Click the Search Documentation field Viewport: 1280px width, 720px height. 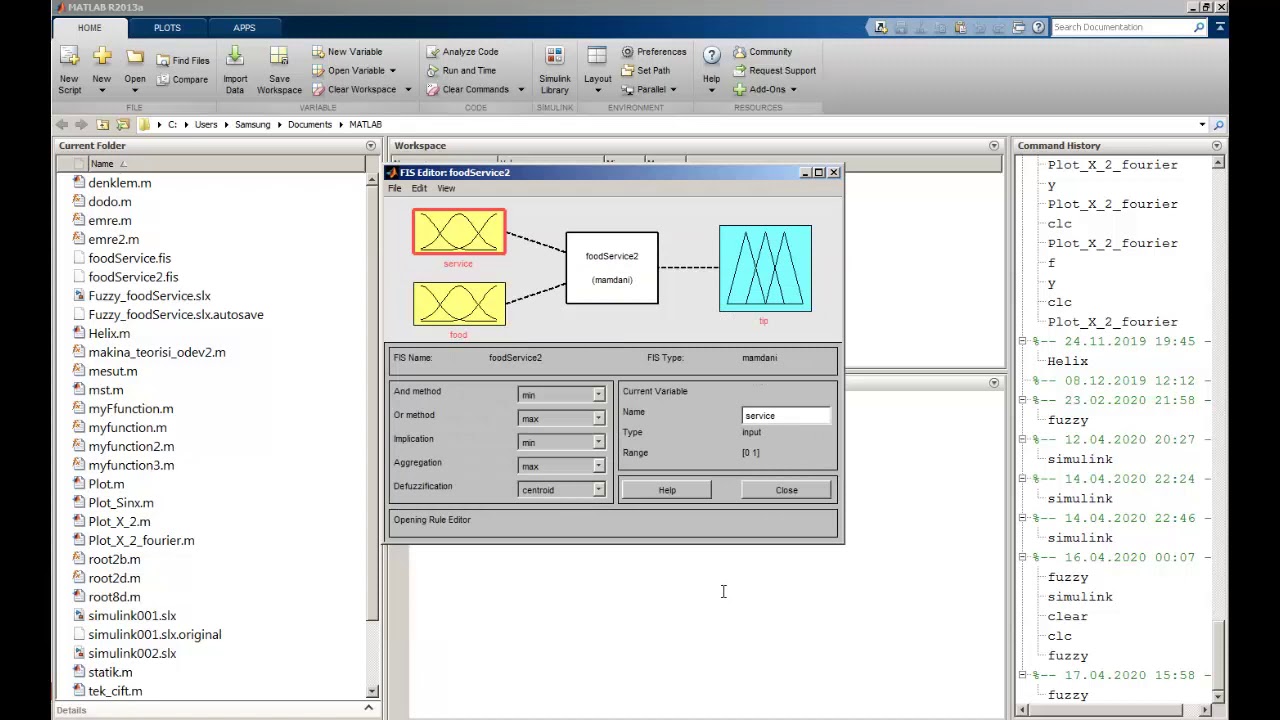tap(1122, 27)
